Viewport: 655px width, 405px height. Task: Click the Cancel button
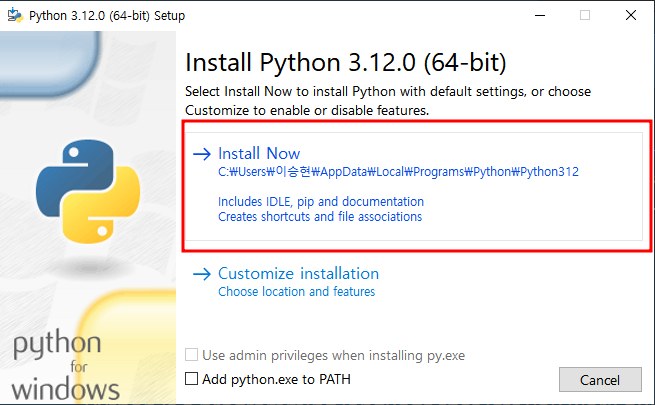[x=600, y=380]
